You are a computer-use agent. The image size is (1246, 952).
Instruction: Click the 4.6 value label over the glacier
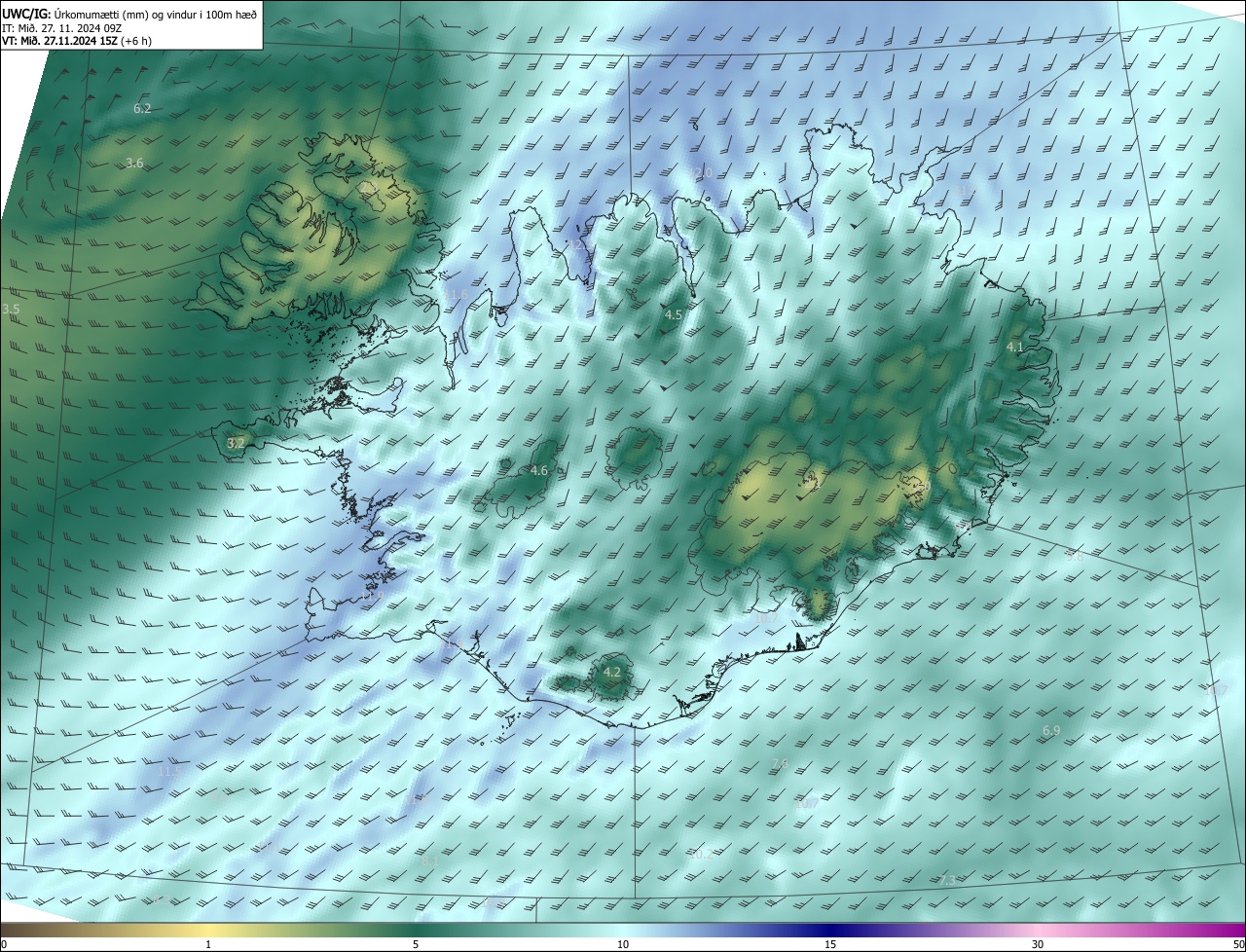point(539,471)
